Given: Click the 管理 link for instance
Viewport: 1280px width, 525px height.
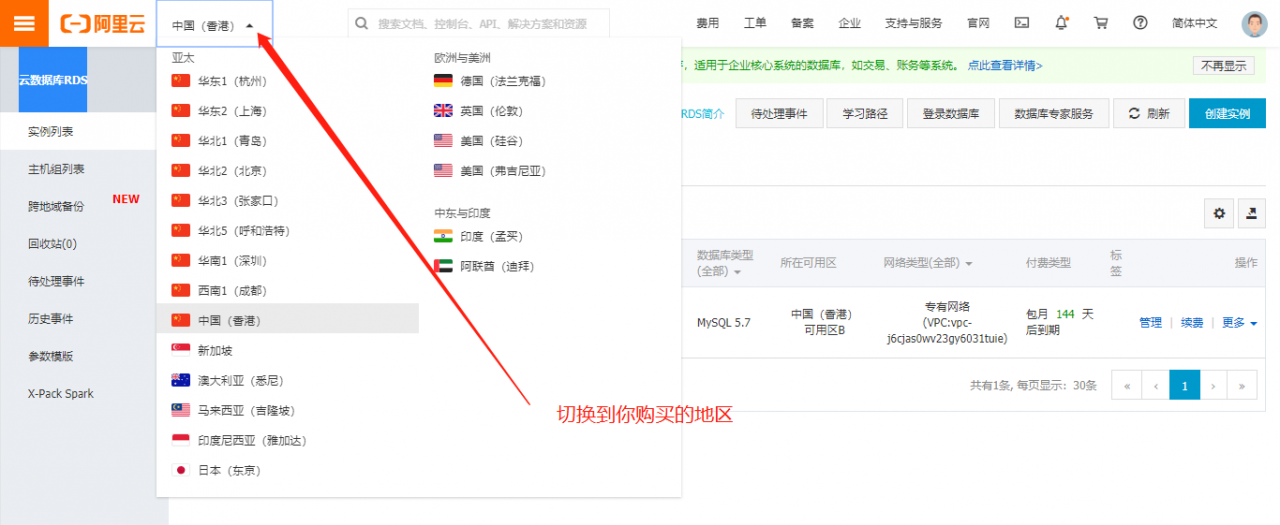Looking at the screenshot, I should pyautogui.click(x=1150, y=323).
